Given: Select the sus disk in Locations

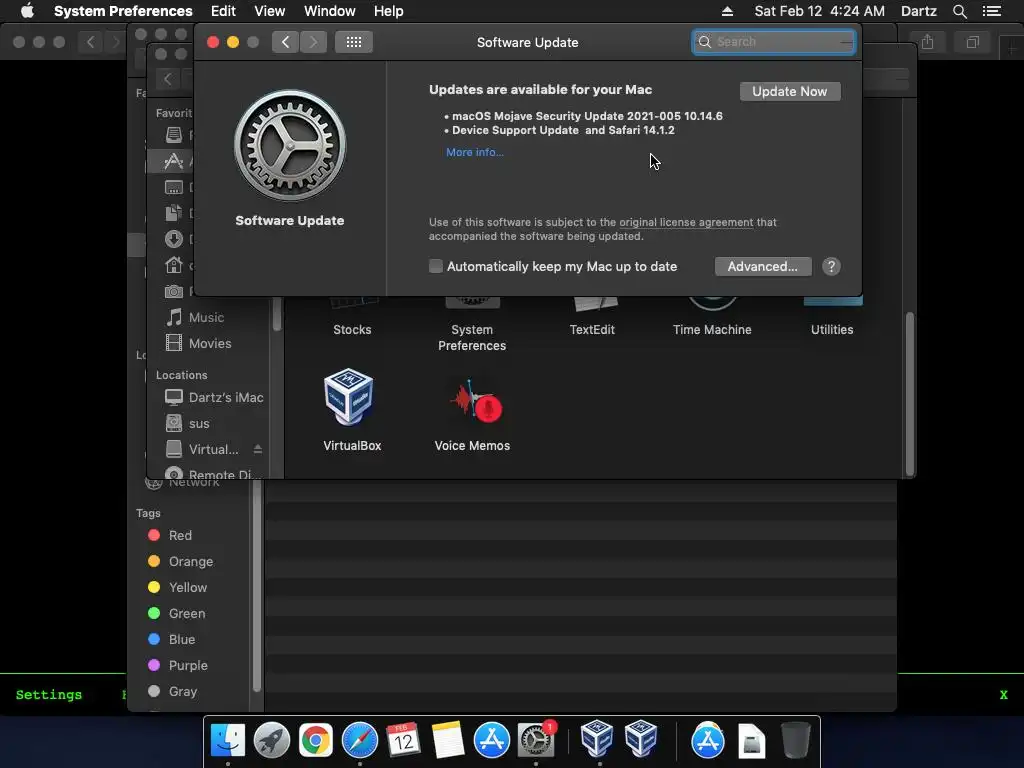Looking at the screenshot, I should [199, 423].
